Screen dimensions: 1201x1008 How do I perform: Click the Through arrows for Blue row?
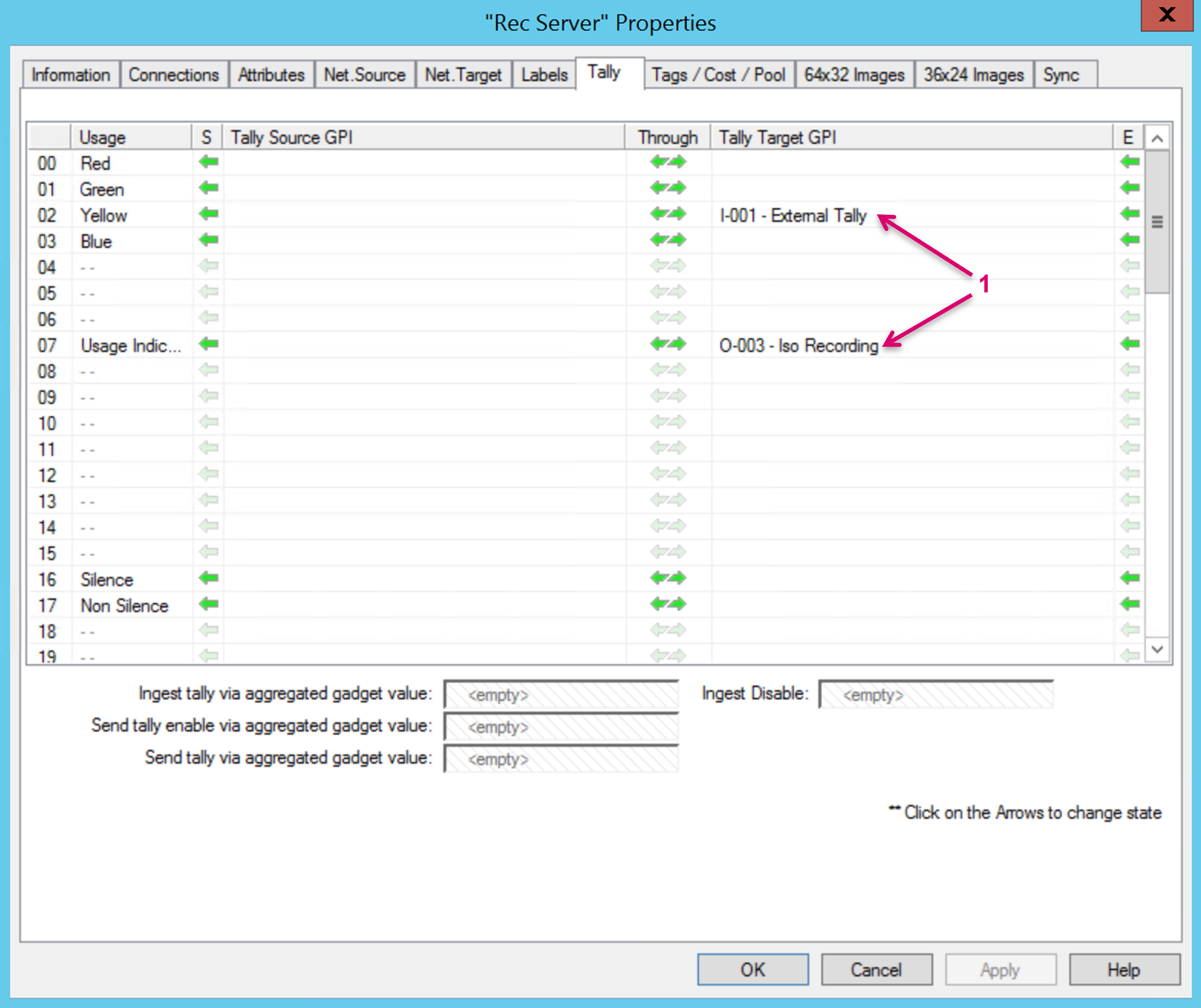[x=667, y=240]
